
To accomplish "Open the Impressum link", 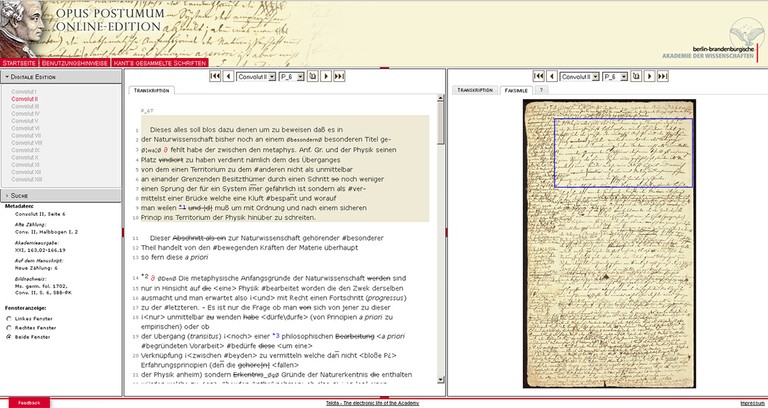I will coord(752,403).
